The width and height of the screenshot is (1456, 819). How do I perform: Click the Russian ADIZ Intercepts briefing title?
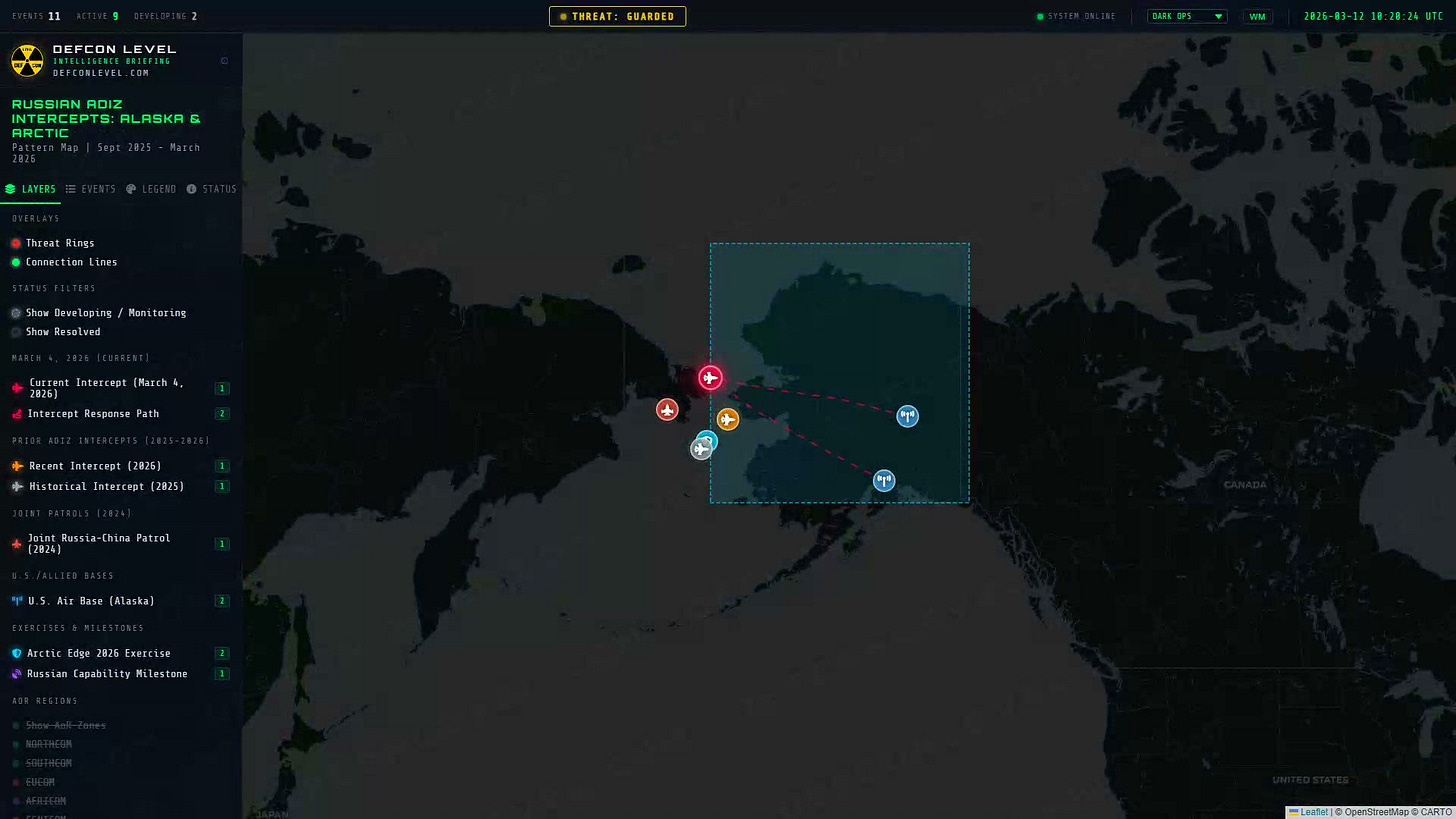click(106, 118)
